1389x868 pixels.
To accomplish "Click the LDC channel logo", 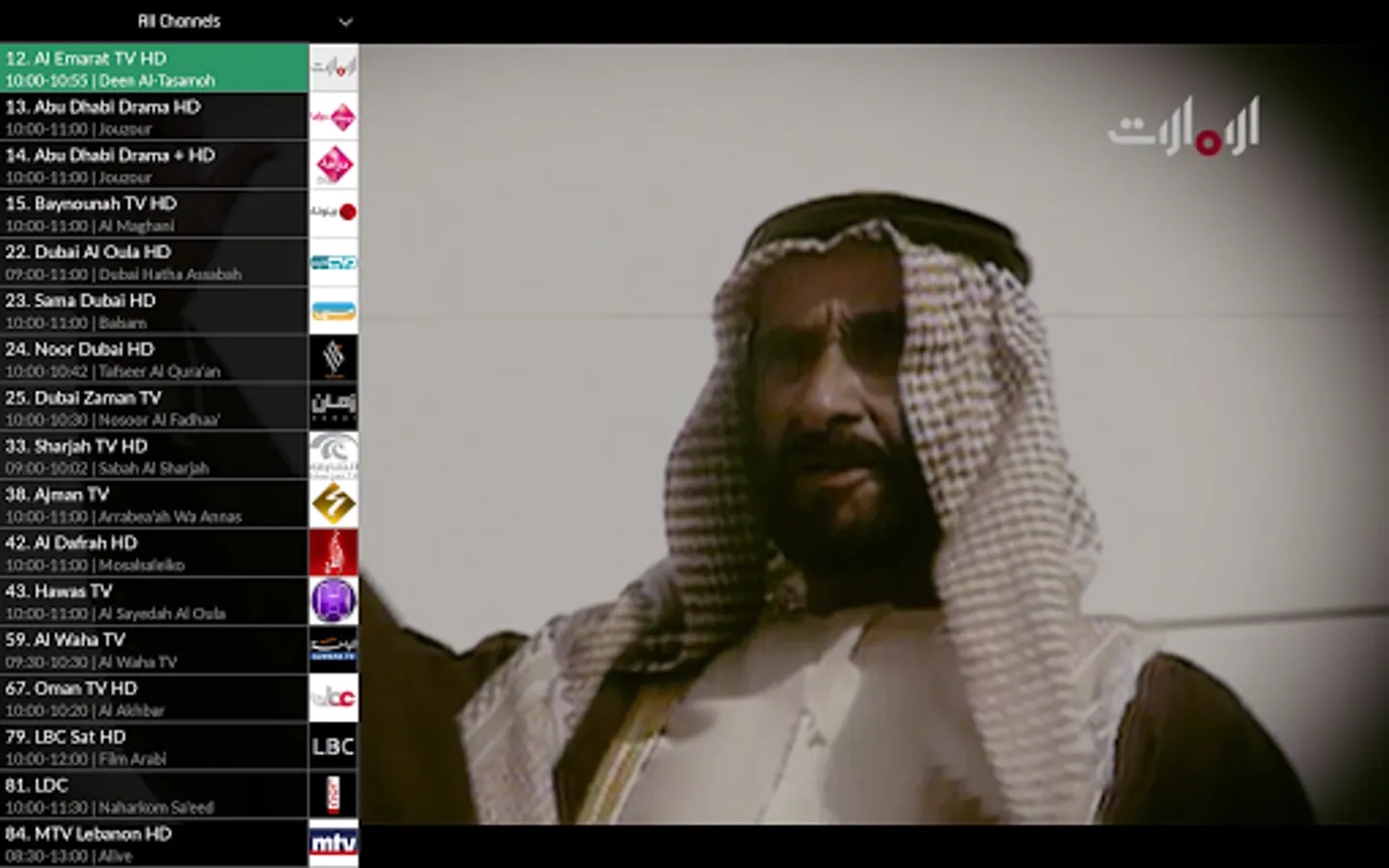I will (334, 795).
